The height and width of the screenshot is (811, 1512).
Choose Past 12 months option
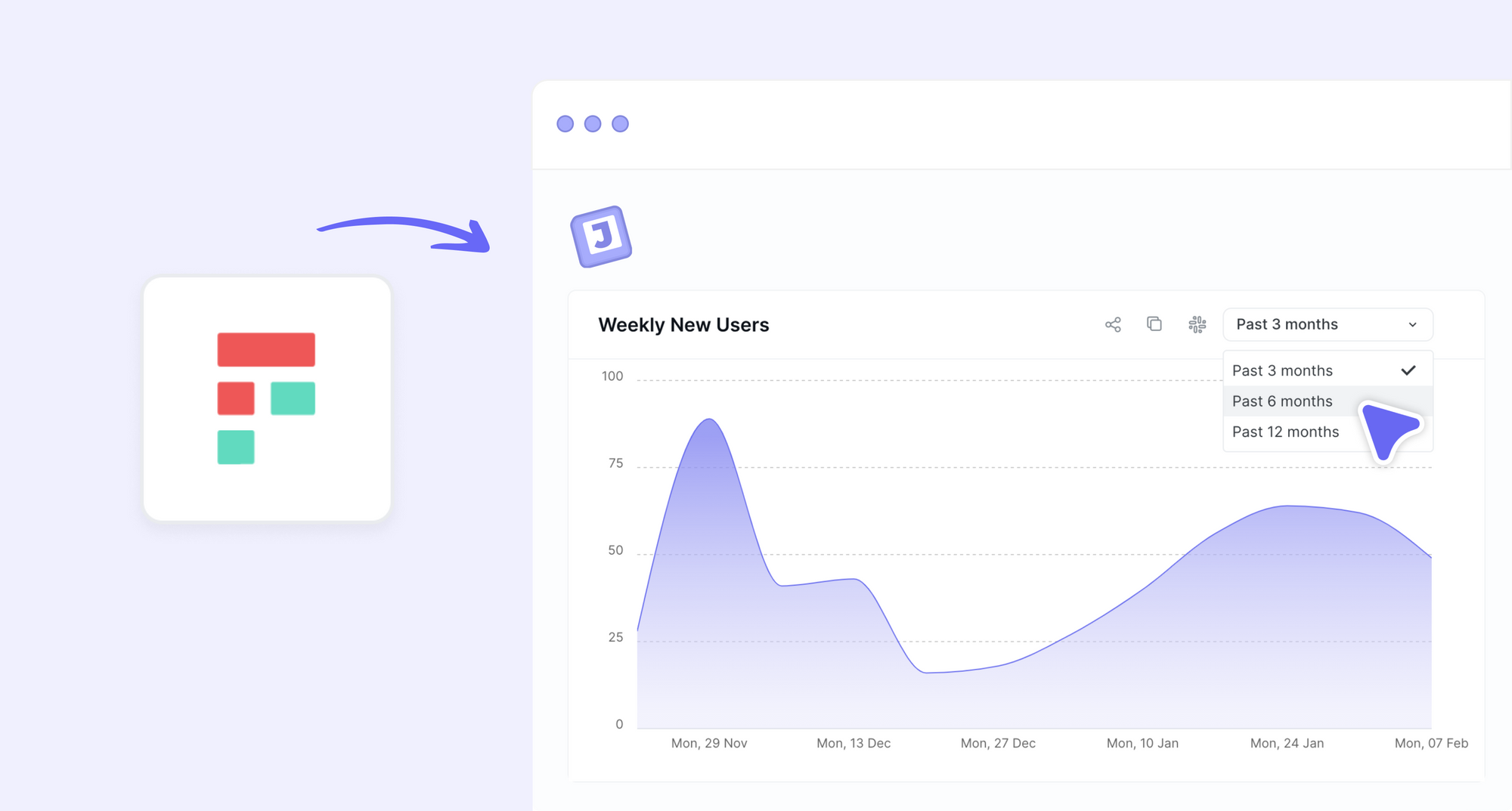[x=1328, y=432]
